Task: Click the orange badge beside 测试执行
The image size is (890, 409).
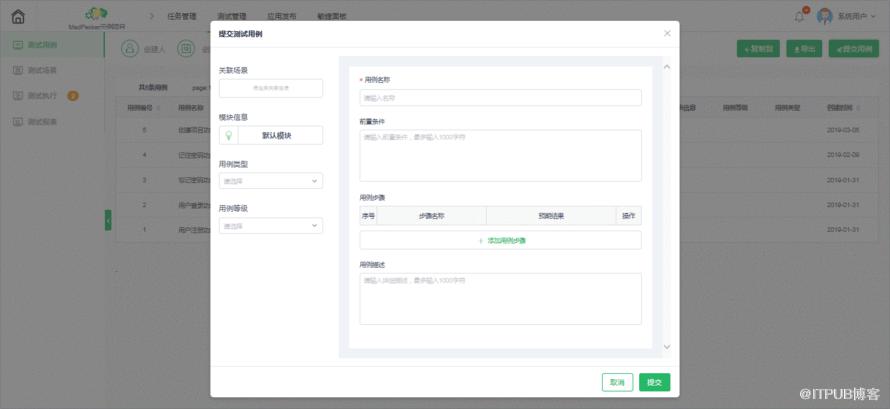Action: point(73,95)
